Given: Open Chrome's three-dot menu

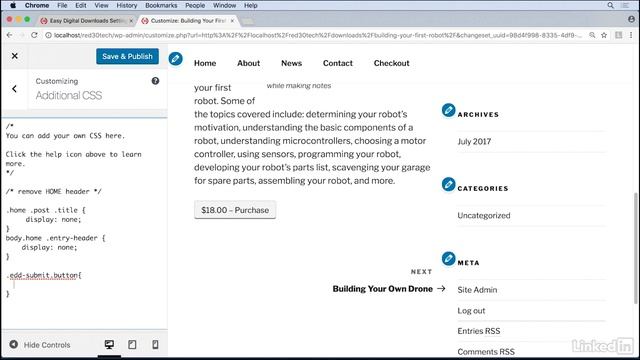Looking at the screenshot, I should (631, 35).
